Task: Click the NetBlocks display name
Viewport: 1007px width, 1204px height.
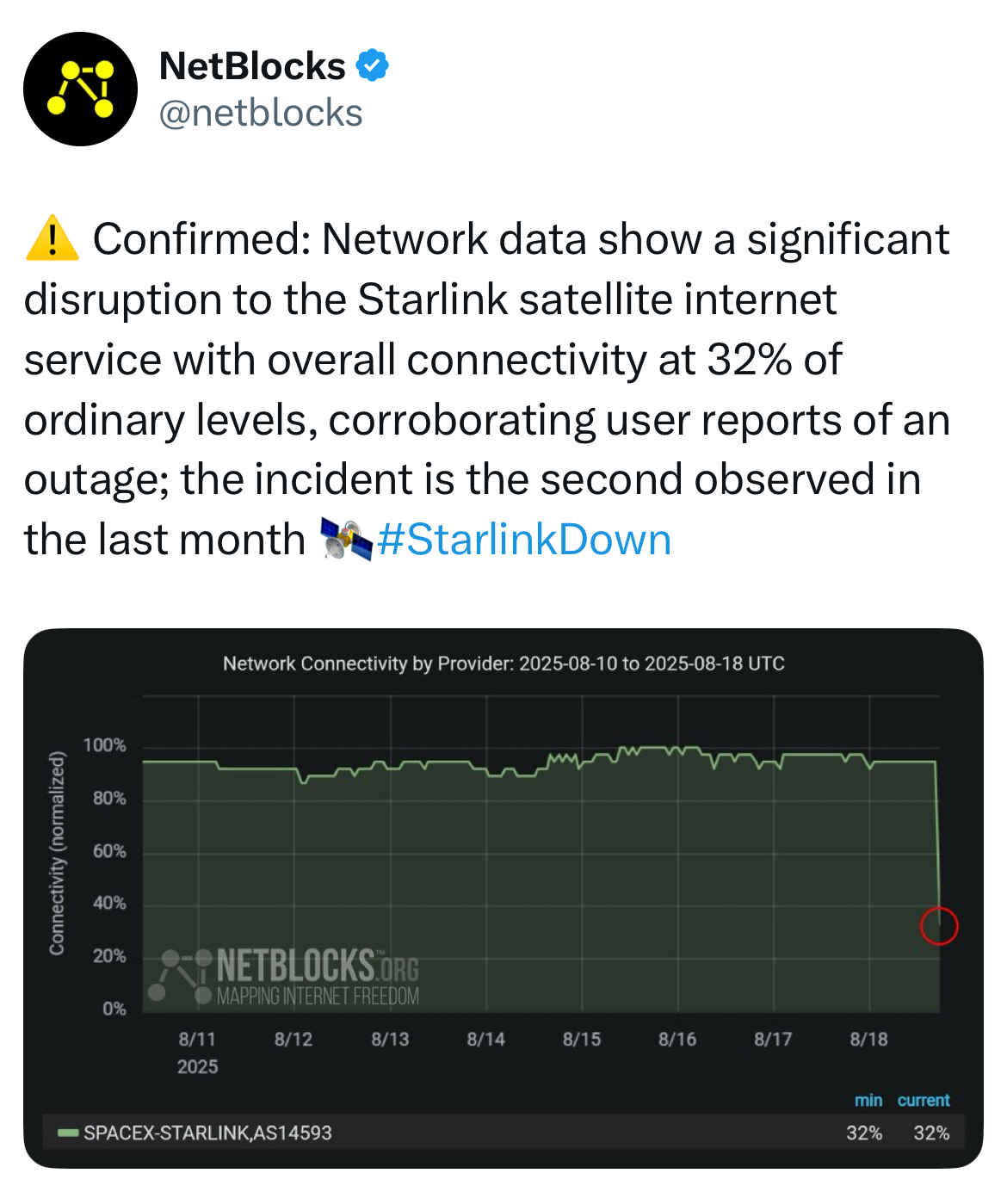Action: click(x=252, y=66)
